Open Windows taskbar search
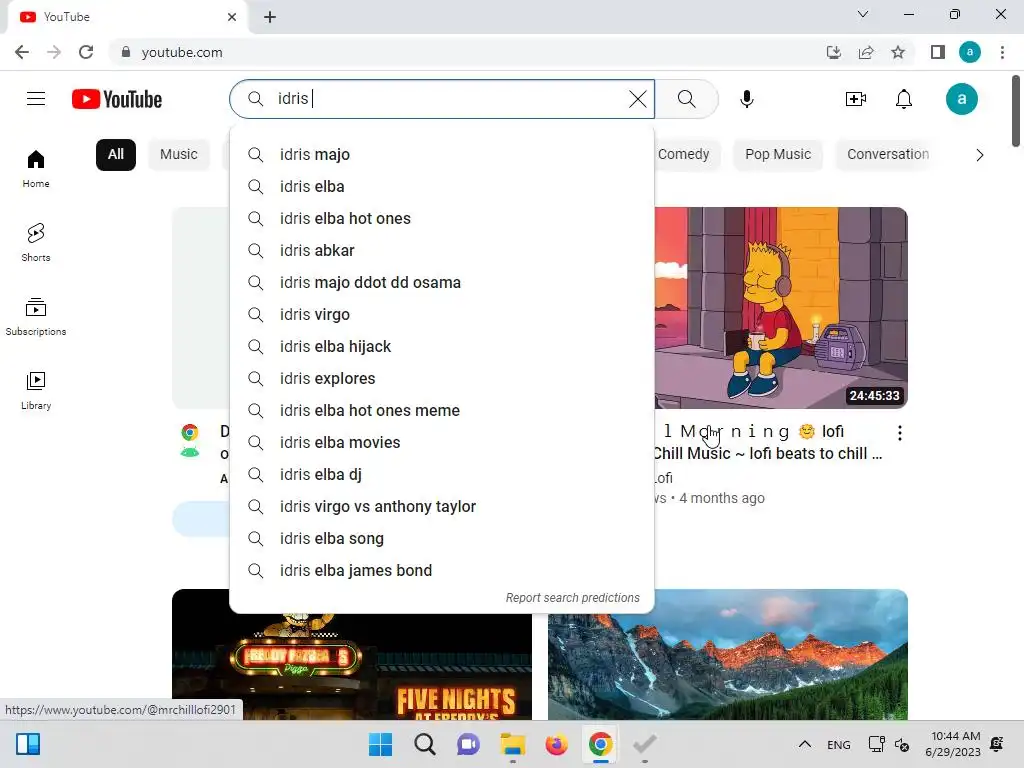Viewport: 1024px width, 768px height. point(424,744)
